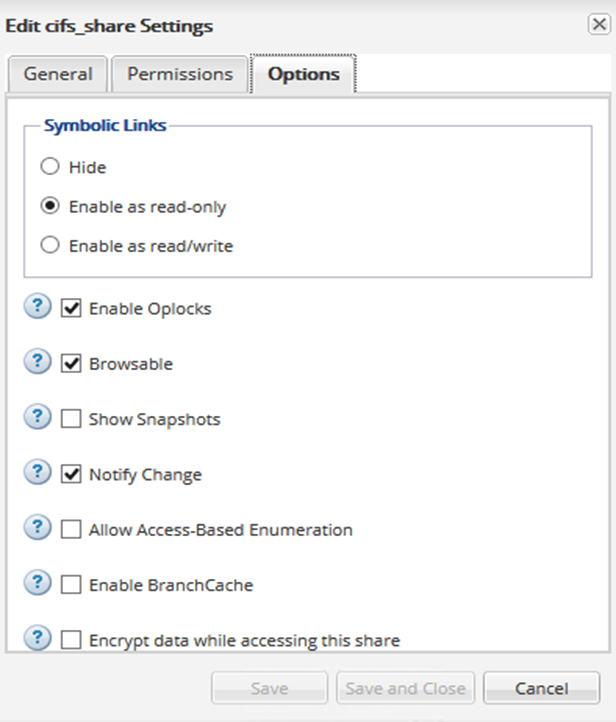Tick the Enable BranchCache checkbox

(71, 585)
